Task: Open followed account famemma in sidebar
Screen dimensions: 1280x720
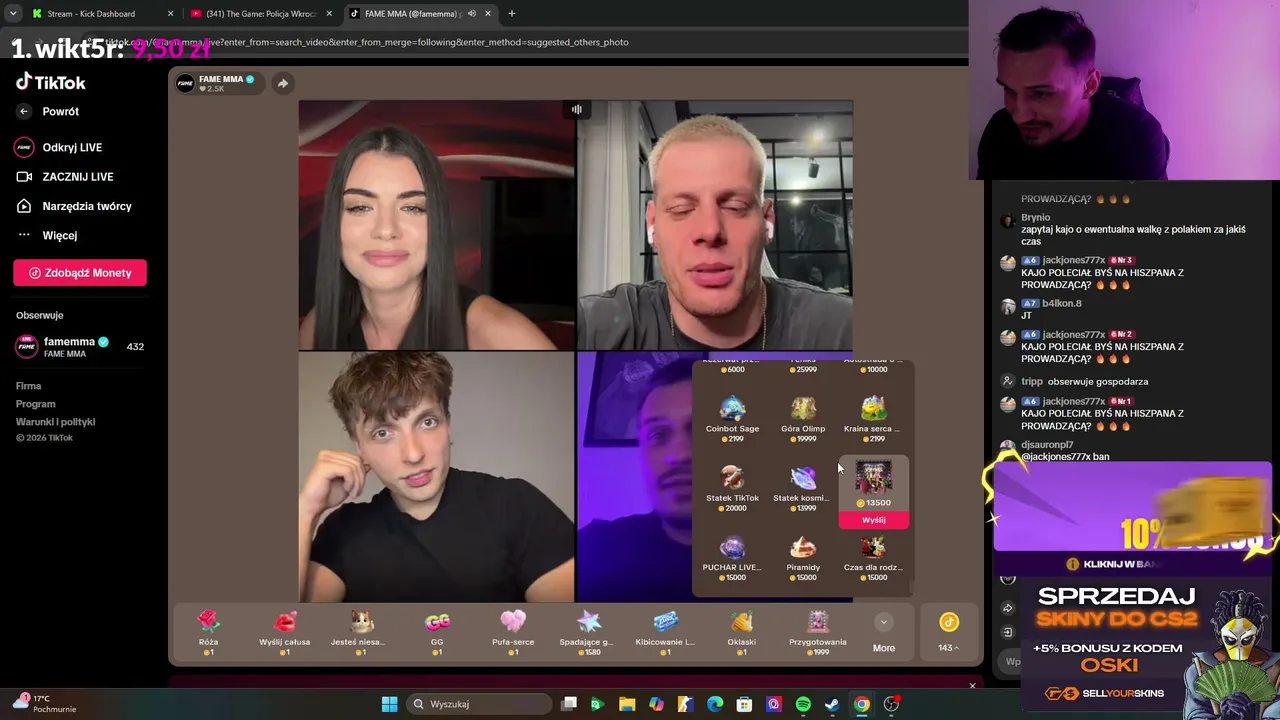Action: tap(80, 346)
